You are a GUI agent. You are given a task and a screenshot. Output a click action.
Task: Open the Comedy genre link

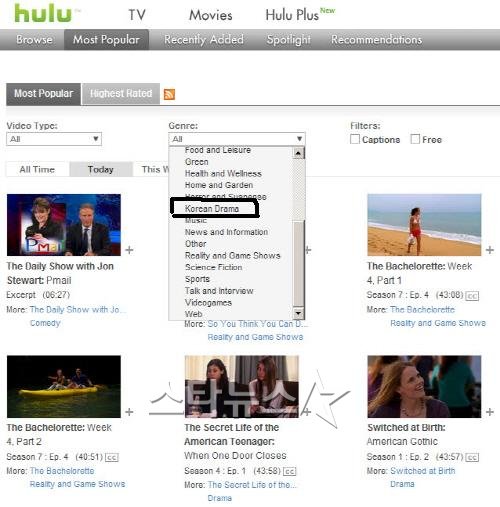pyautogui.click(x=45, y=323)
